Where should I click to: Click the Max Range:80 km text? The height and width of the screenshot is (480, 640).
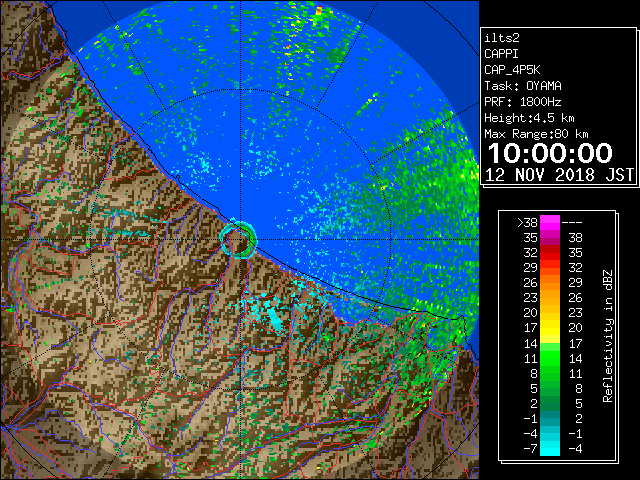536,134
